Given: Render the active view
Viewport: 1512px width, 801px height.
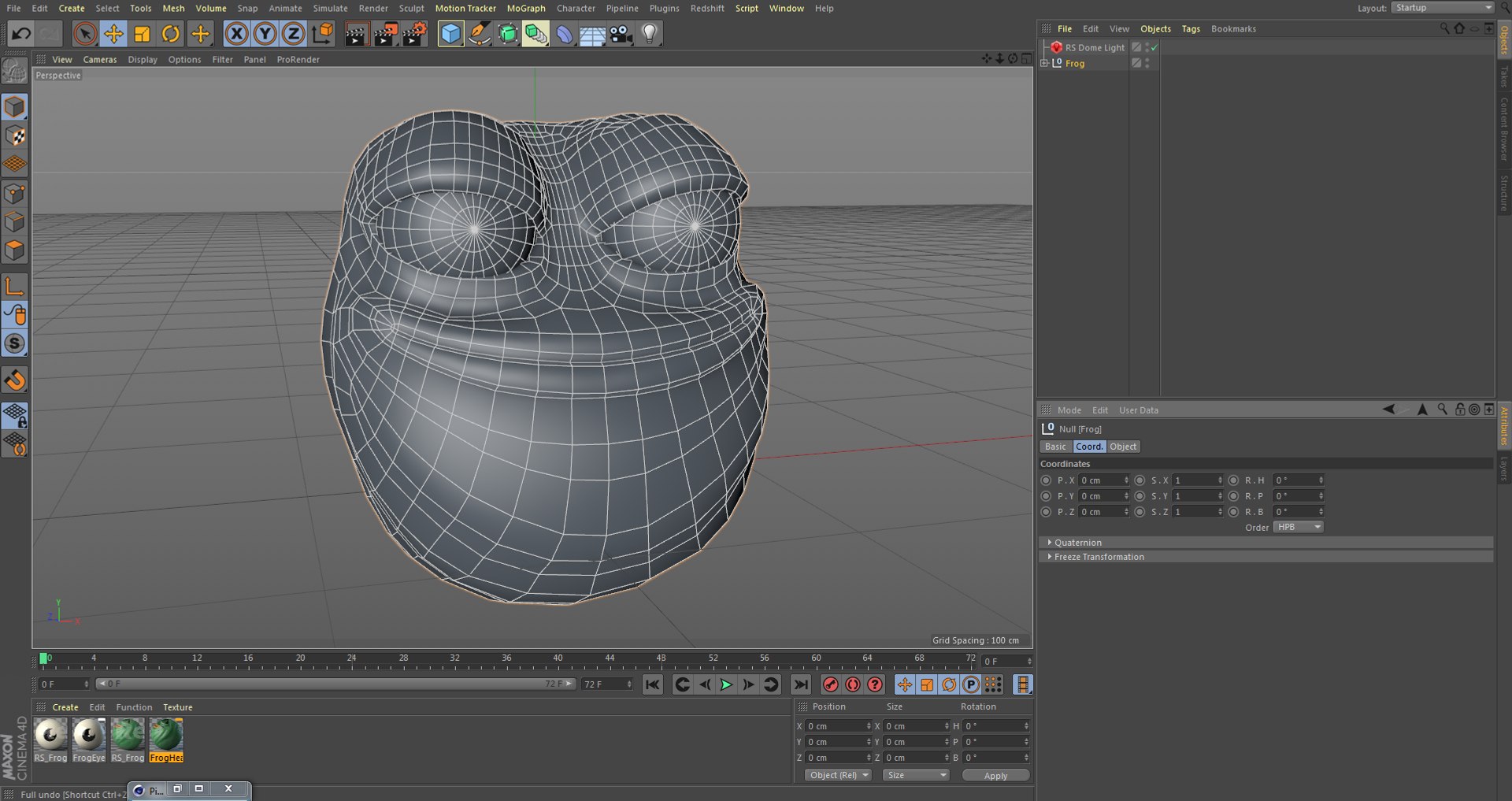Looking at the screenshot, I should tap(356, 34).
